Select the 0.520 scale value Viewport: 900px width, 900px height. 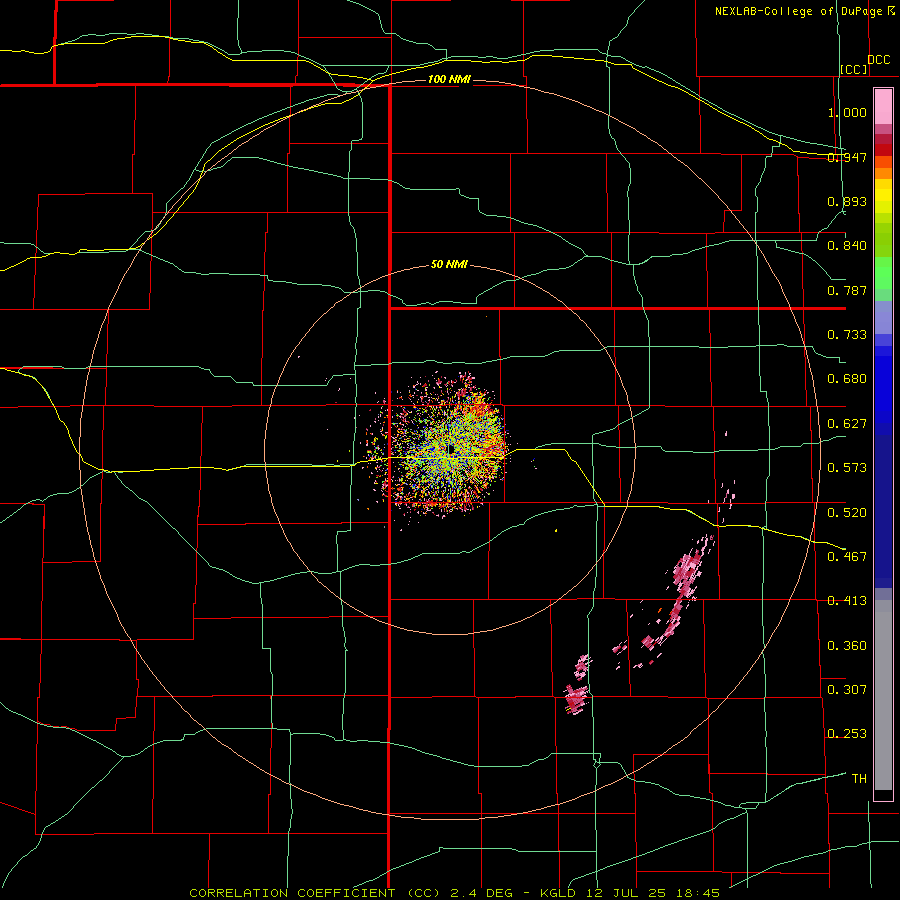[x=847, y=512]
